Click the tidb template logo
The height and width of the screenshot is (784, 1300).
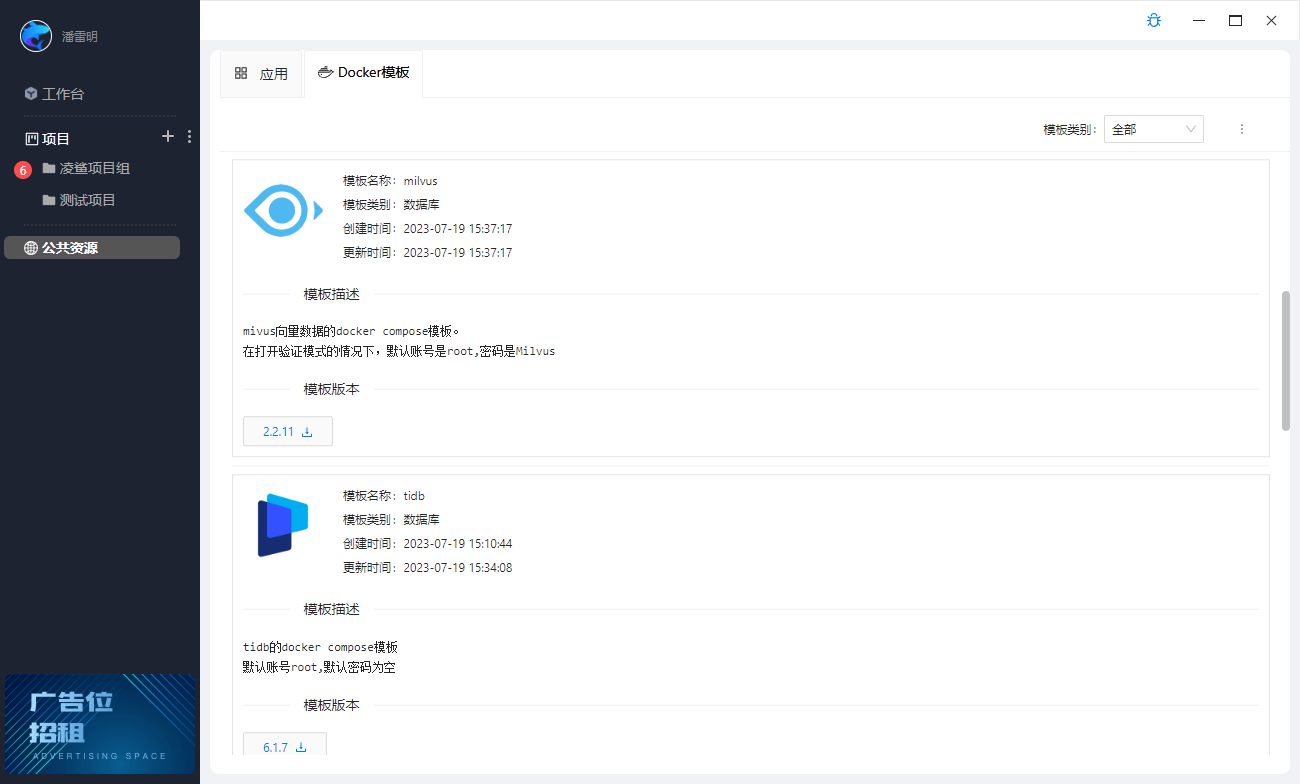tap(283, 525)
